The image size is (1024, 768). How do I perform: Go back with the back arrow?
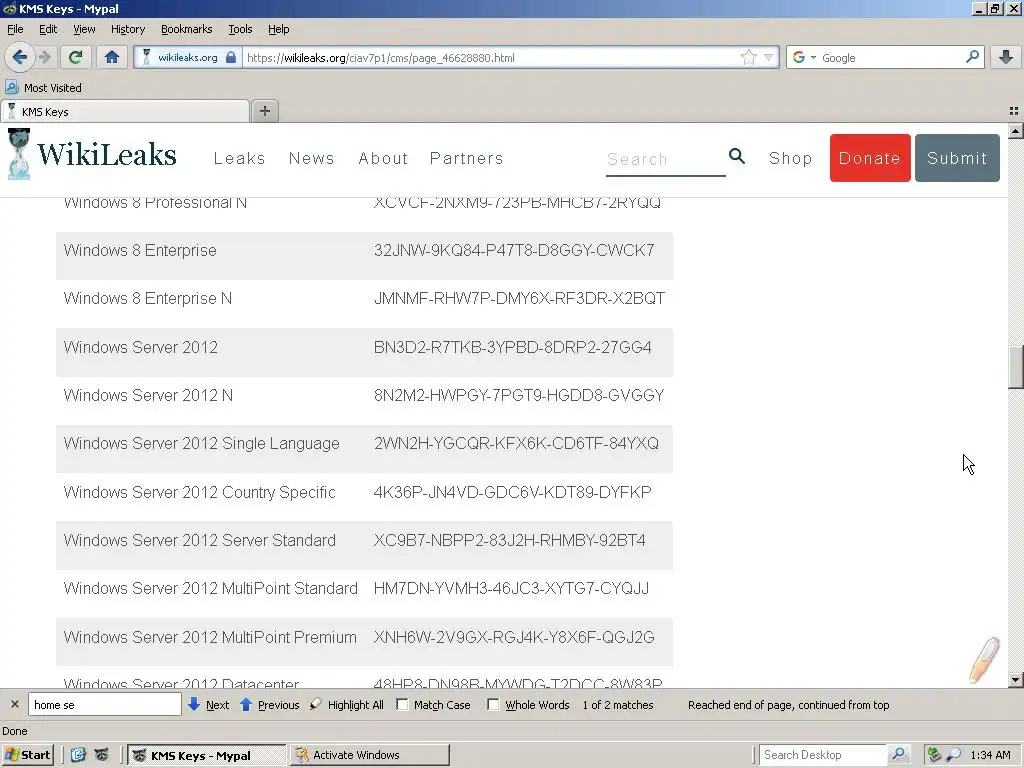(x=20, y=57)
